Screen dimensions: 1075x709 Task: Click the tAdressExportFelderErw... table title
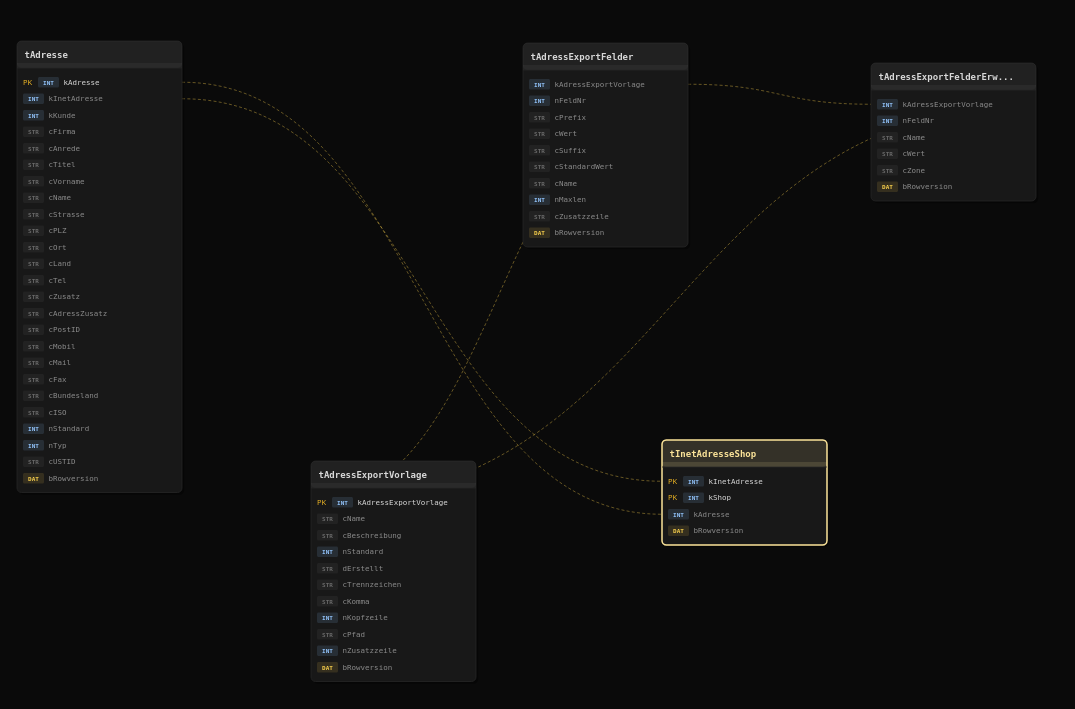pos(953,77)
